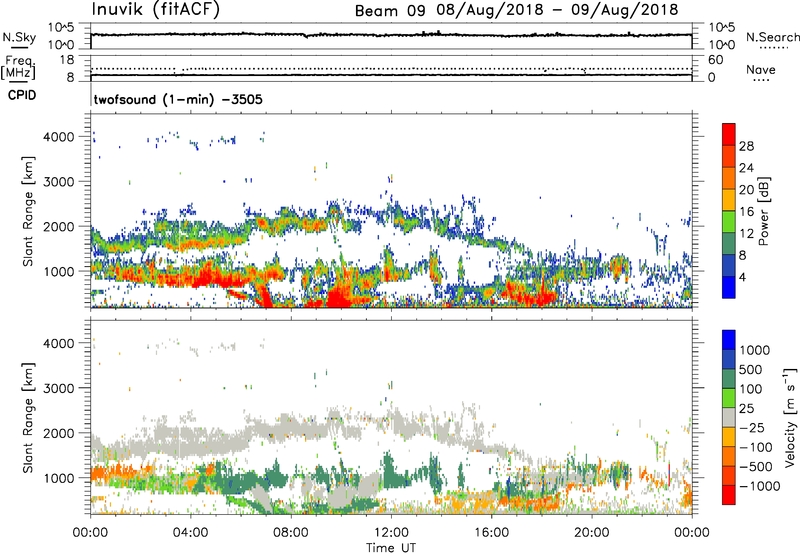Click the 'CPID' row label
Viewport: 800px width, 554px height.
[22, 95]
